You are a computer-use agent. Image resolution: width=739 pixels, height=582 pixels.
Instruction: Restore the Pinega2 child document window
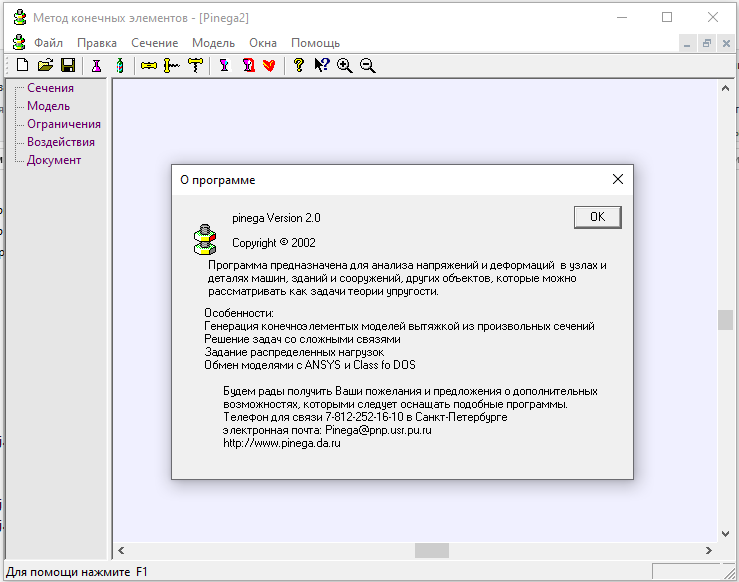(706, 43)
